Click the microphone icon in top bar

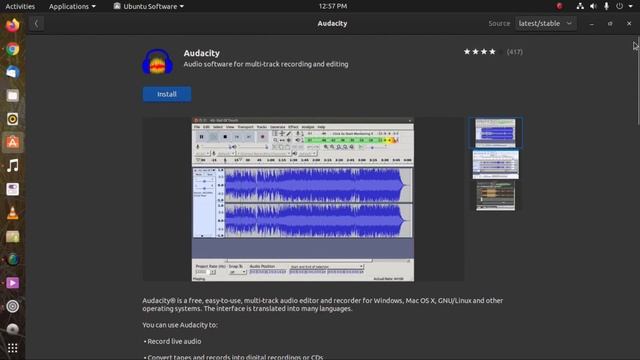(607, 6)
